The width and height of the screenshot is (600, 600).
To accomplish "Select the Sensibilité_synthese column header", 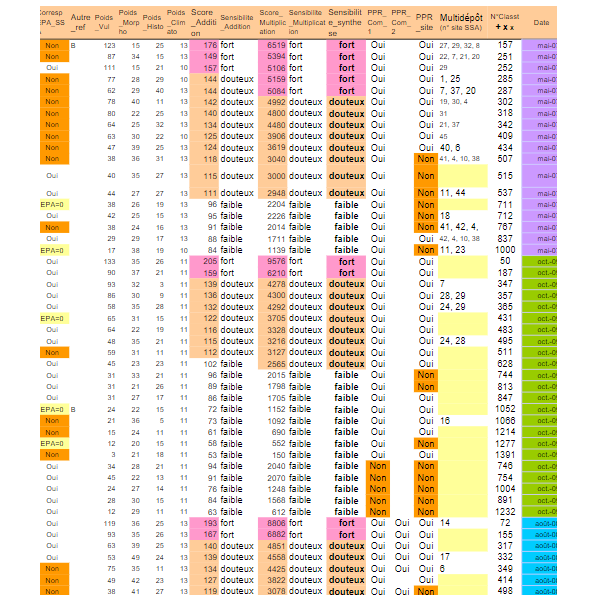I will [x=346, y=23].
